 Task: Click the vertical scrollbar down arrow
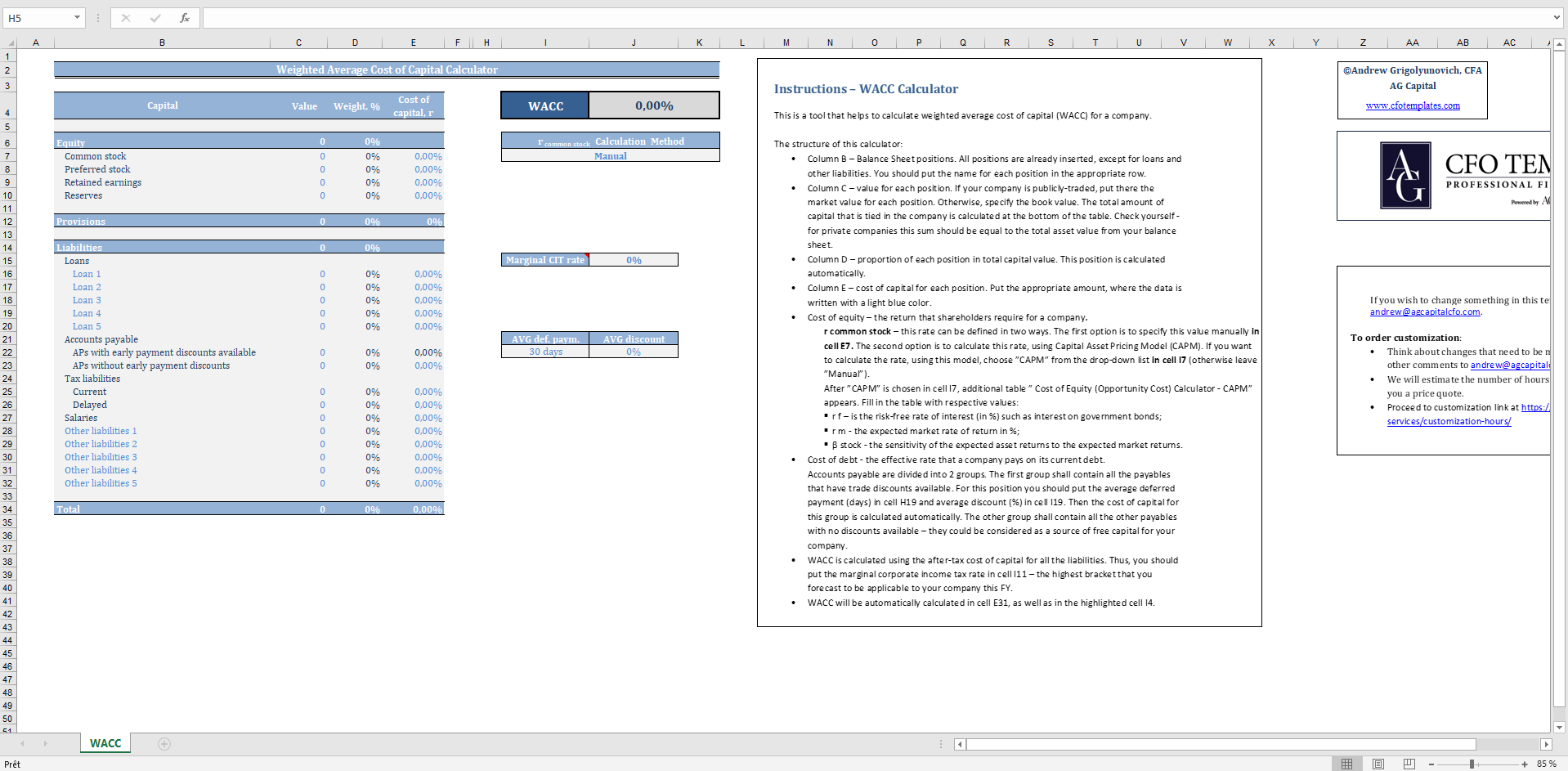click(1559, 727)
